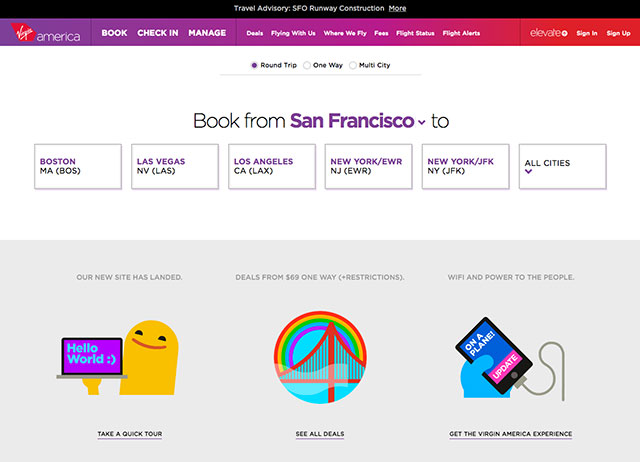The width and height of the screenshot is (640, 462).
Task: Click Take a Quick Tour link
Action: 130,434
